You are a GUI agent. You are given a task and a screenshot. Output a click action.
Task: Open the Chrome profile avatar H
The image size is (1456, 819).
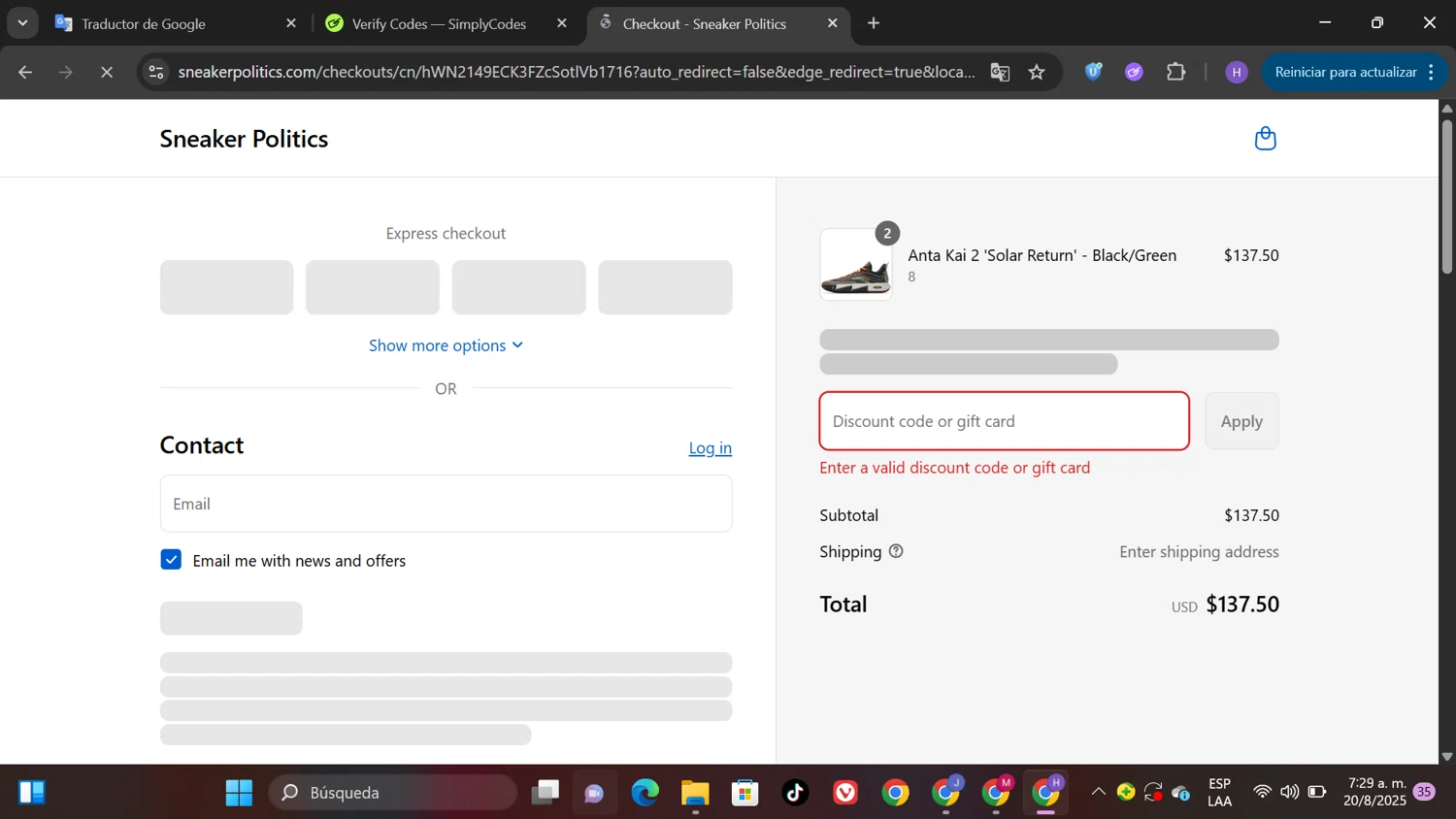coord(1236,72)
